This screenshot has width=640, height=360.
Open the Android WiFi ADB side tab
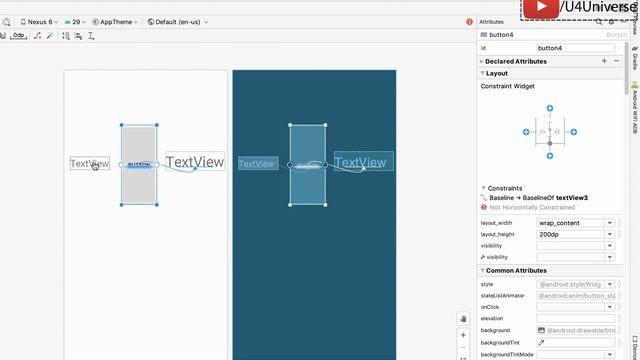point(635,108)
